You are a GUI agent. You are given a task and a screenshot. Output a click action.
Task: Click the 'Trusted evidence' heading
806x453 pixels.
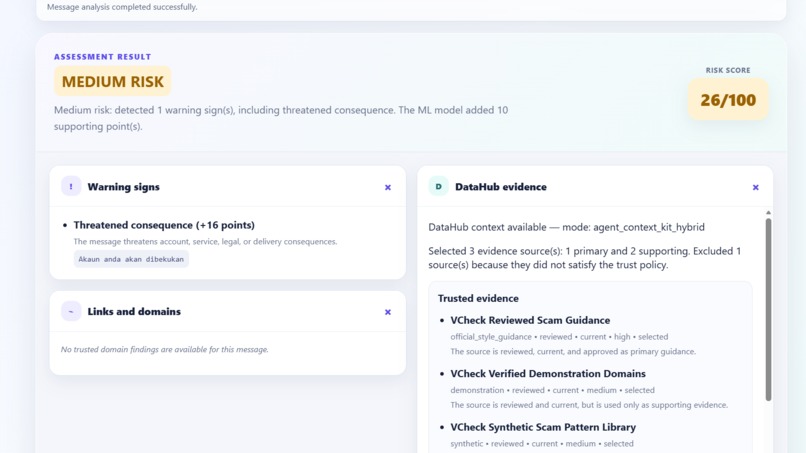click(478, 298)
